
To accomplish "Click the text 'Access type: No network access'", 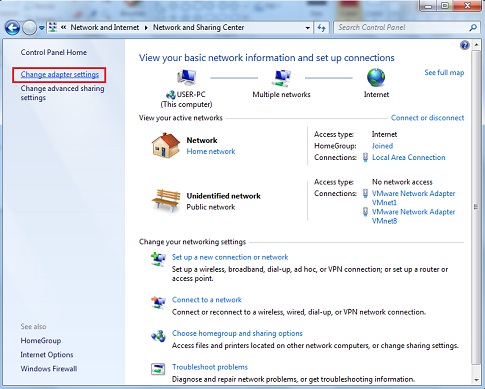I will click(x=373, y=182).
